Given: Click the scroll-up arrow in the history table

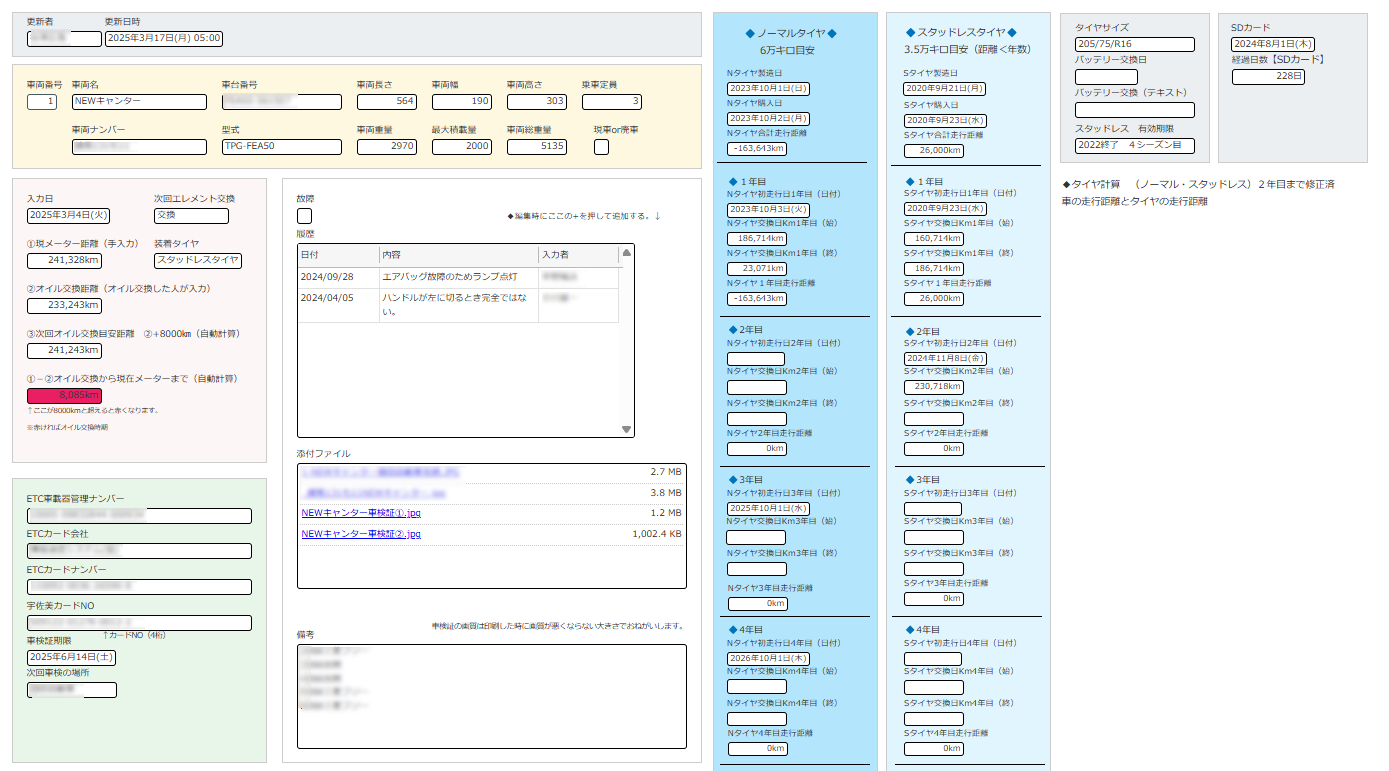Looking at the screenshot, I should coord(627,253).
